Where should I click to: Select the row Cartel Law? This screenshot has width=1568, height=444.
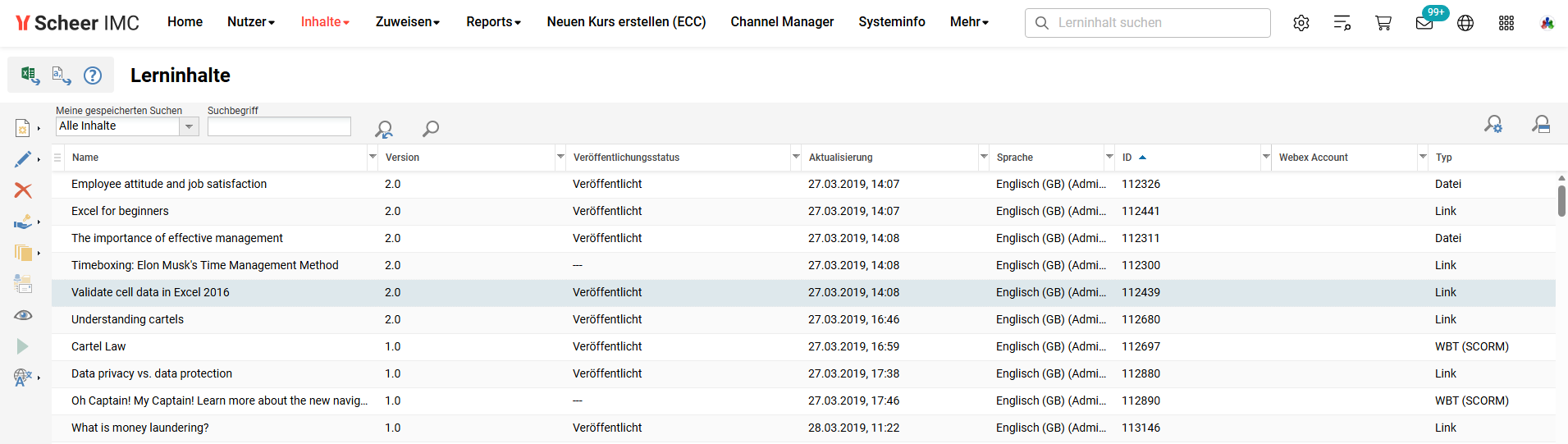pos(803,346)
